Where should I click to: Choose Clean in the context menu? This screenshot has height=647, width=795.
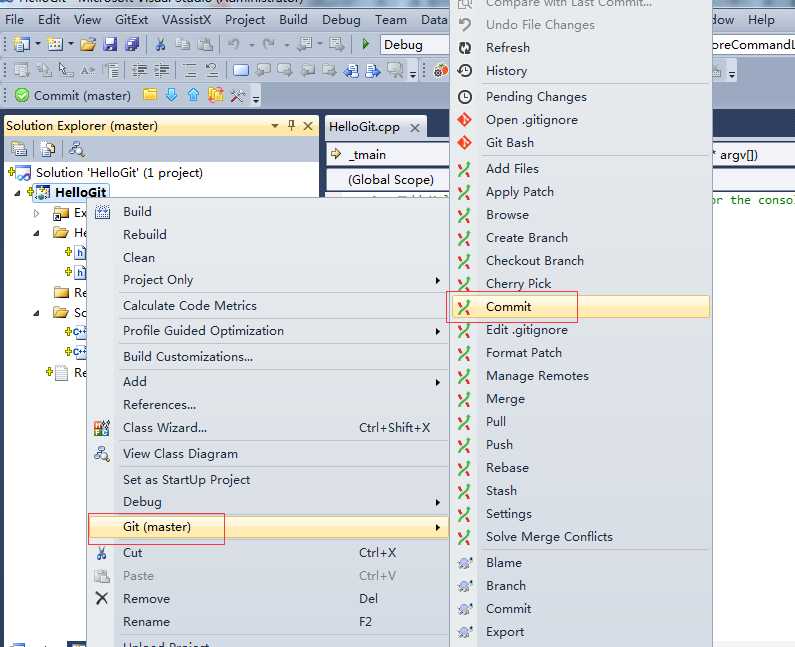pyautogui.click(x=269, y=258)
